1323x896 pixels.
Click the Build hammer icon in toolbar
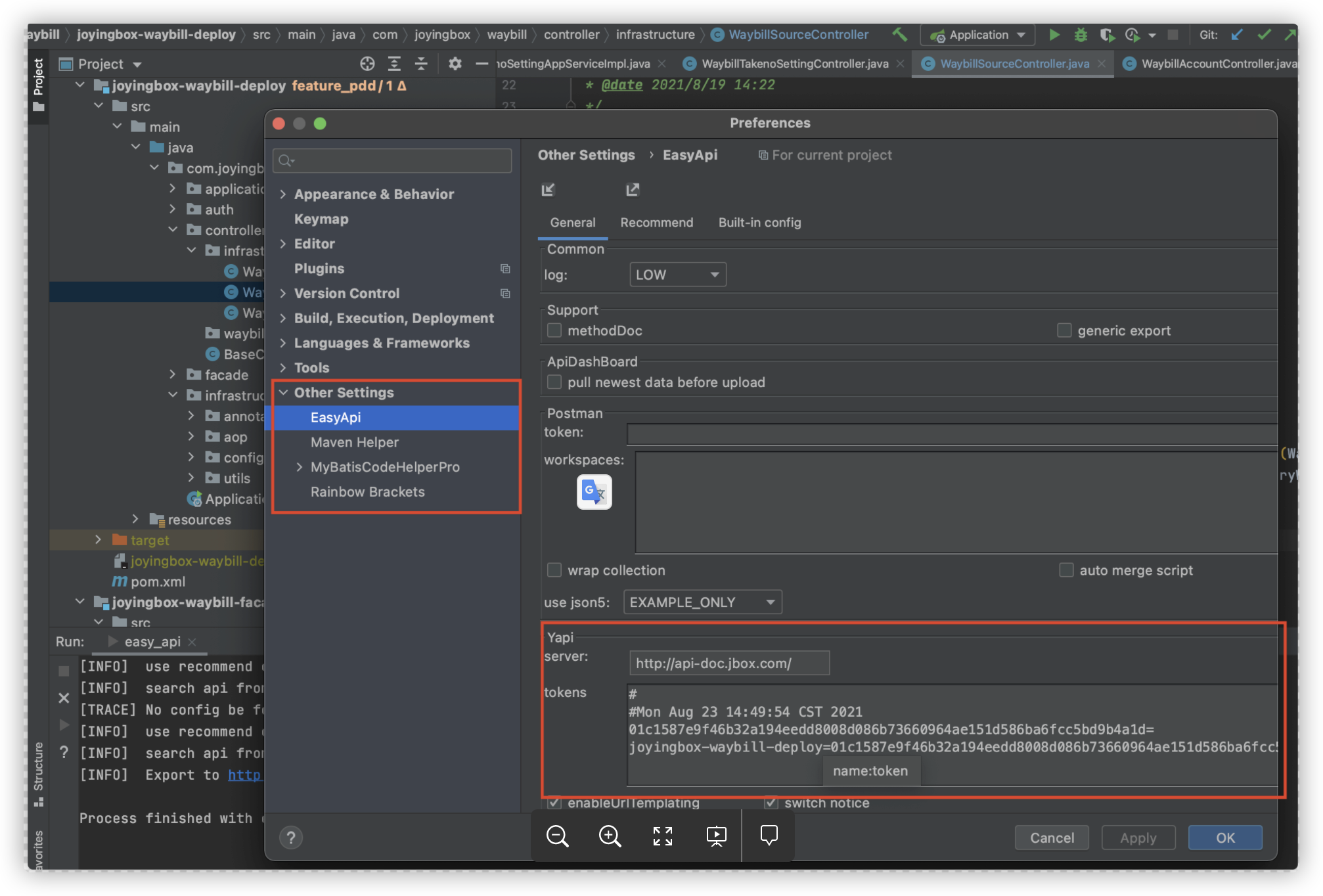(x=899, y=34)
